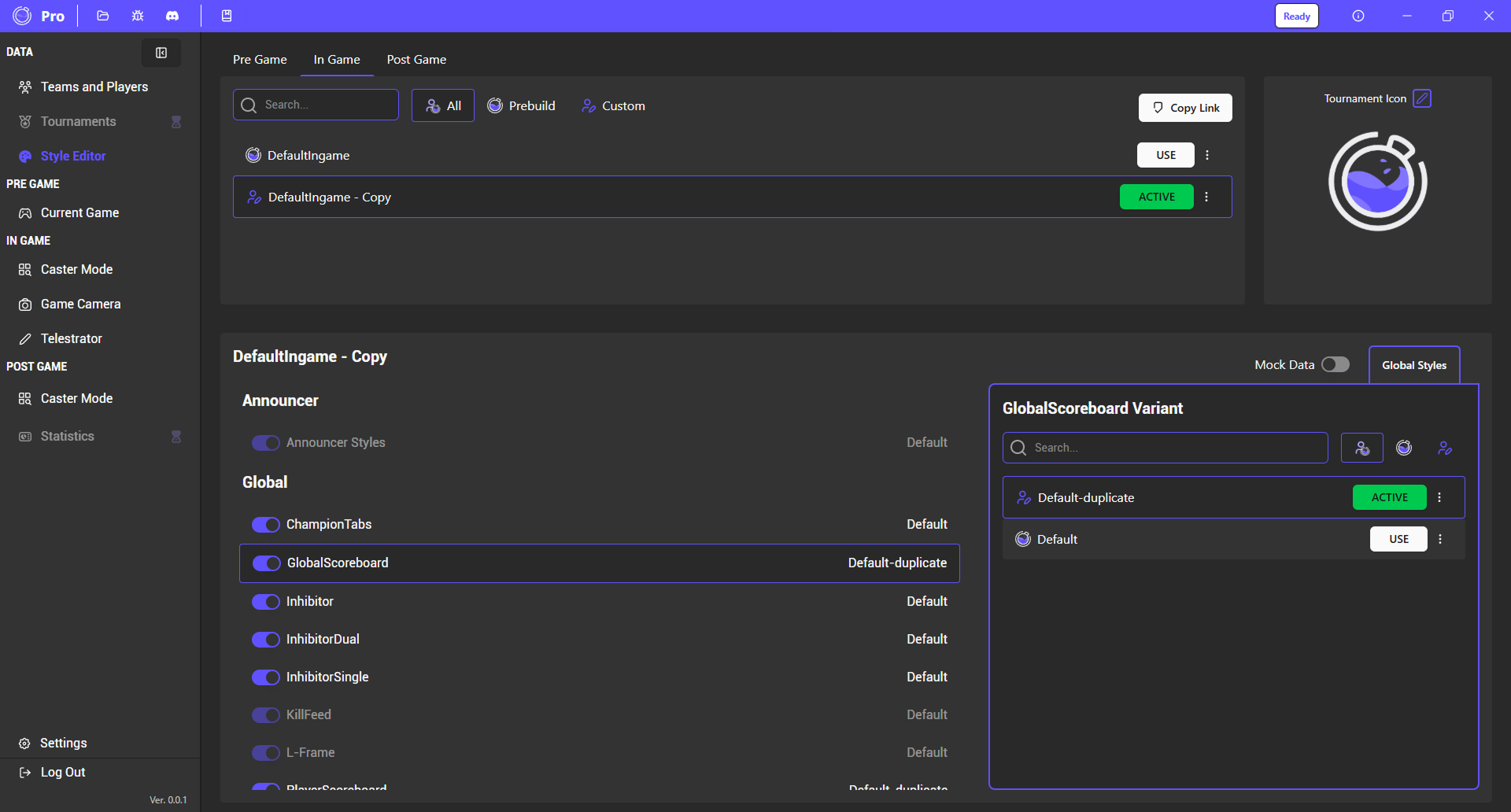1511x812 pixels.
Task: Use the Default GlobalScoreboard variant
Action: coord(1398,539)
